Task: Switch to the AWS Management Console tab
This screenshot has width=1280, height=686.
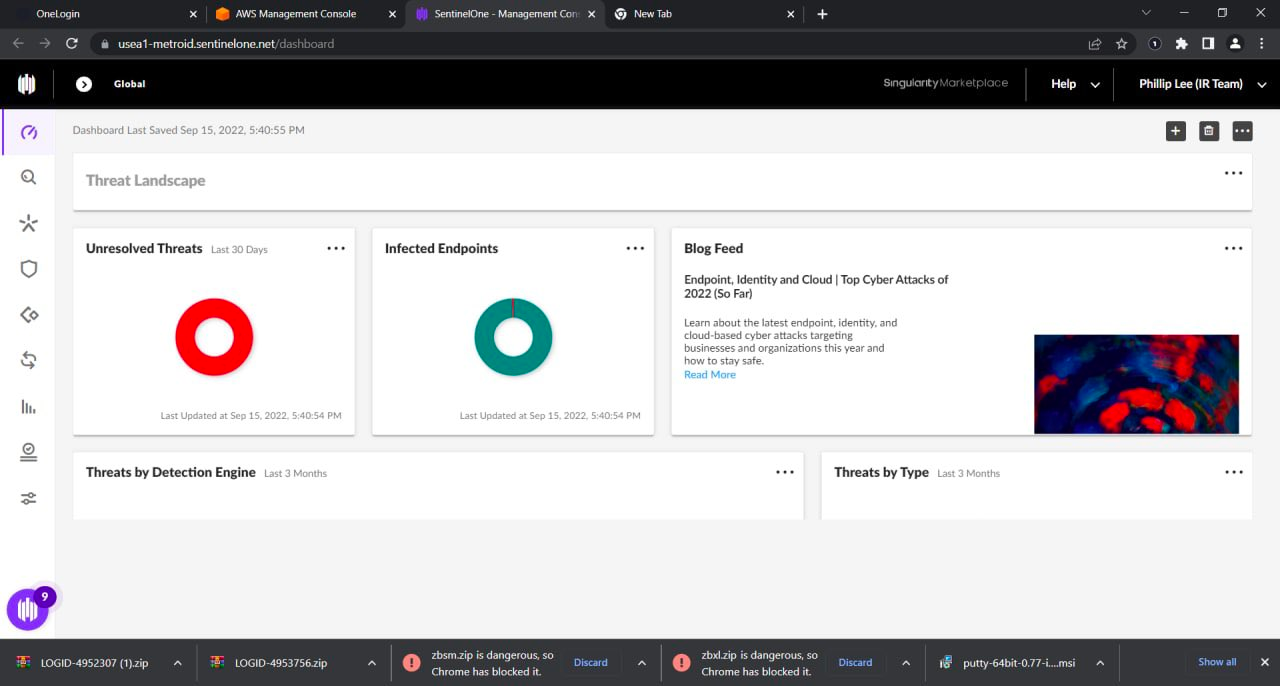Action: coord(295,14)
